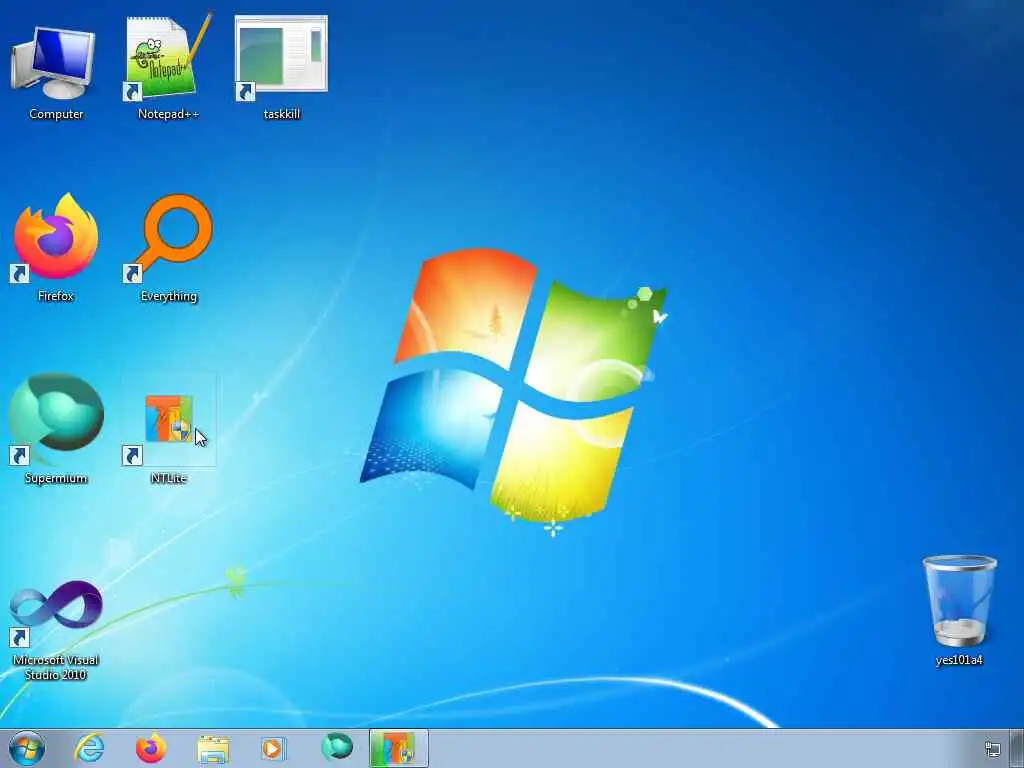Image resolution: width=1024 pixels, height=768 pixels.
Task: Click the 'Supermium' icon label text
Action: coord(56,478)
